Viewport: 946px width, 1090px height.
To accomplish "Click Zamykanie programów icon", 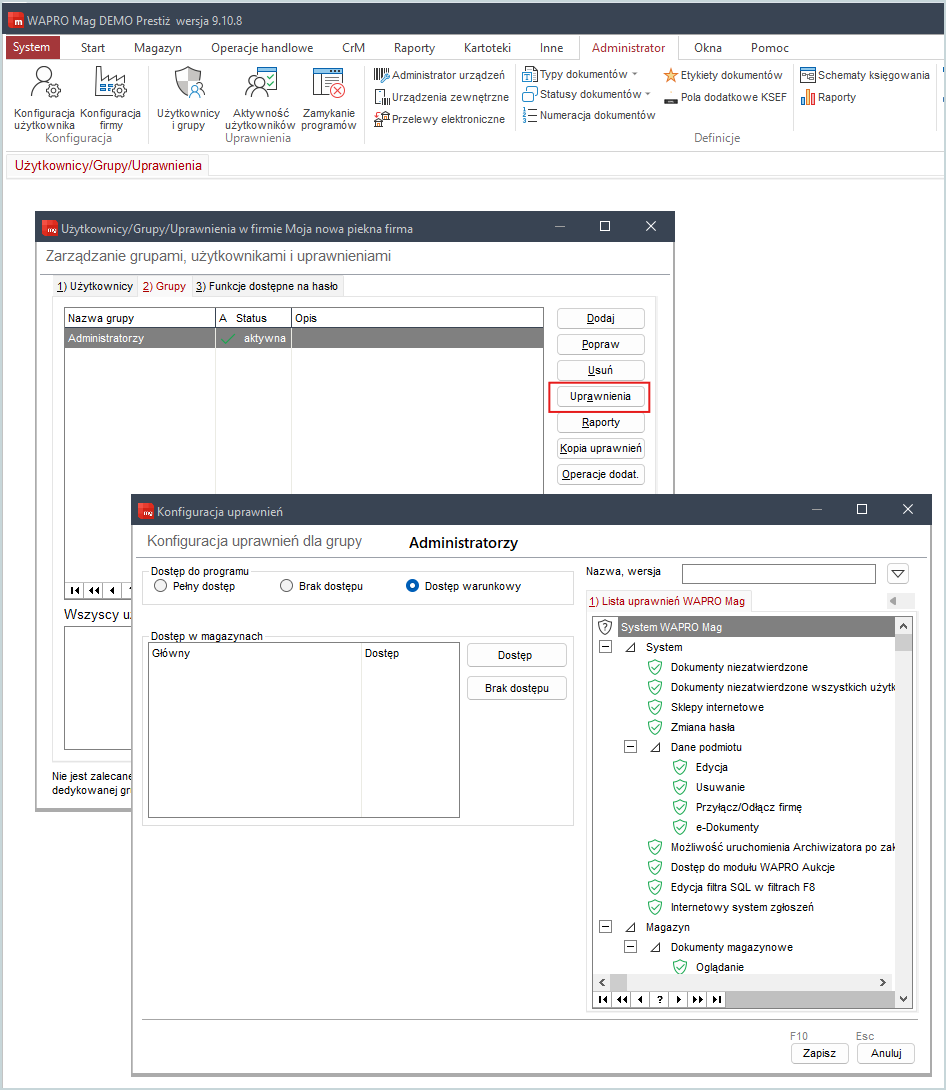I will click(329, 83).
